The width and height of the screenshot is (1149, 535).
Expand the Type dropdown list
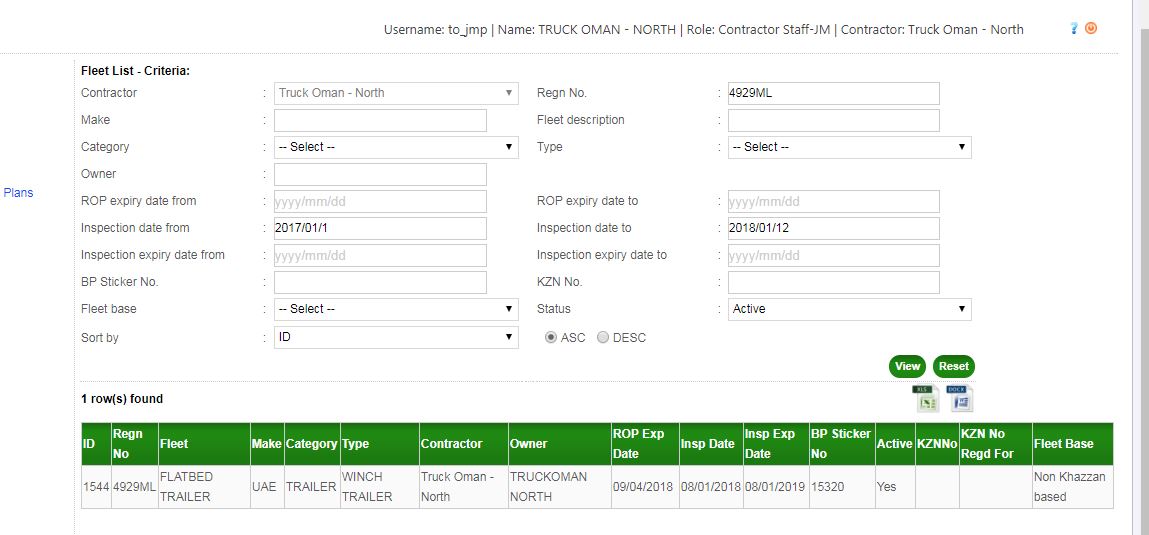(849, 147)
